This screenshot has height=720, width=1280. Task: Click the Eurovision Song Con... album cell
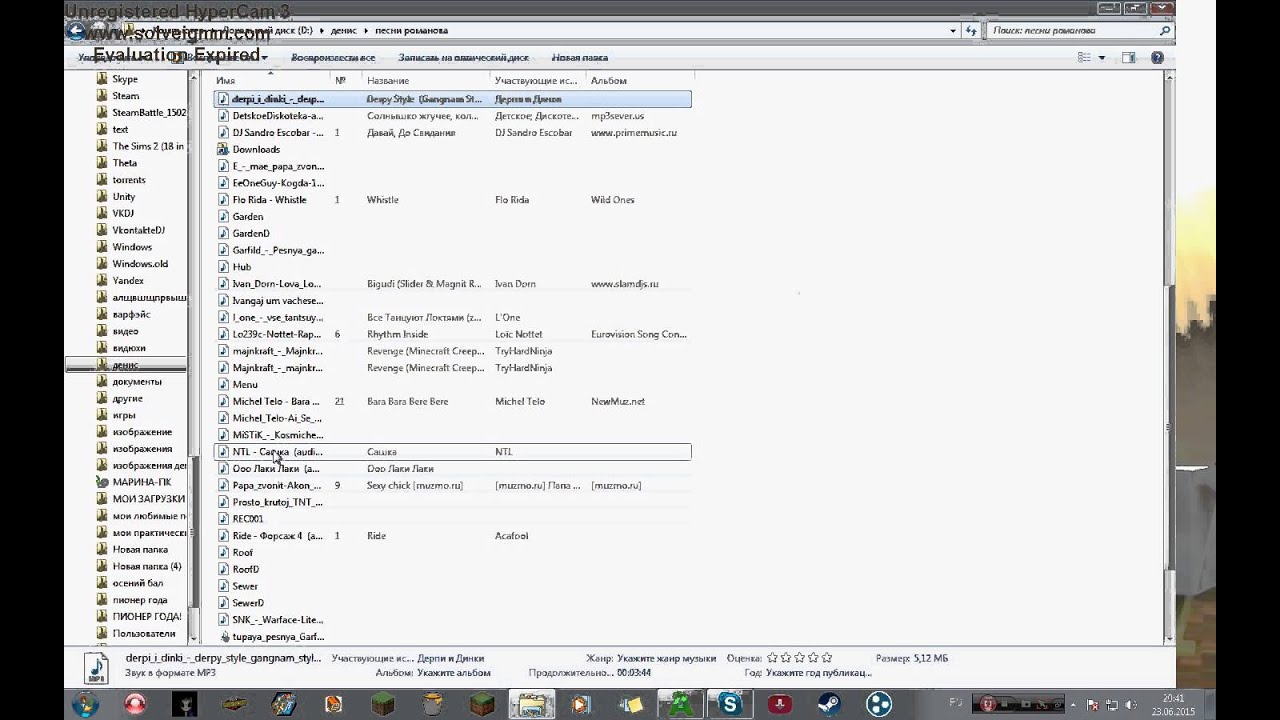(x=638, y=334)
